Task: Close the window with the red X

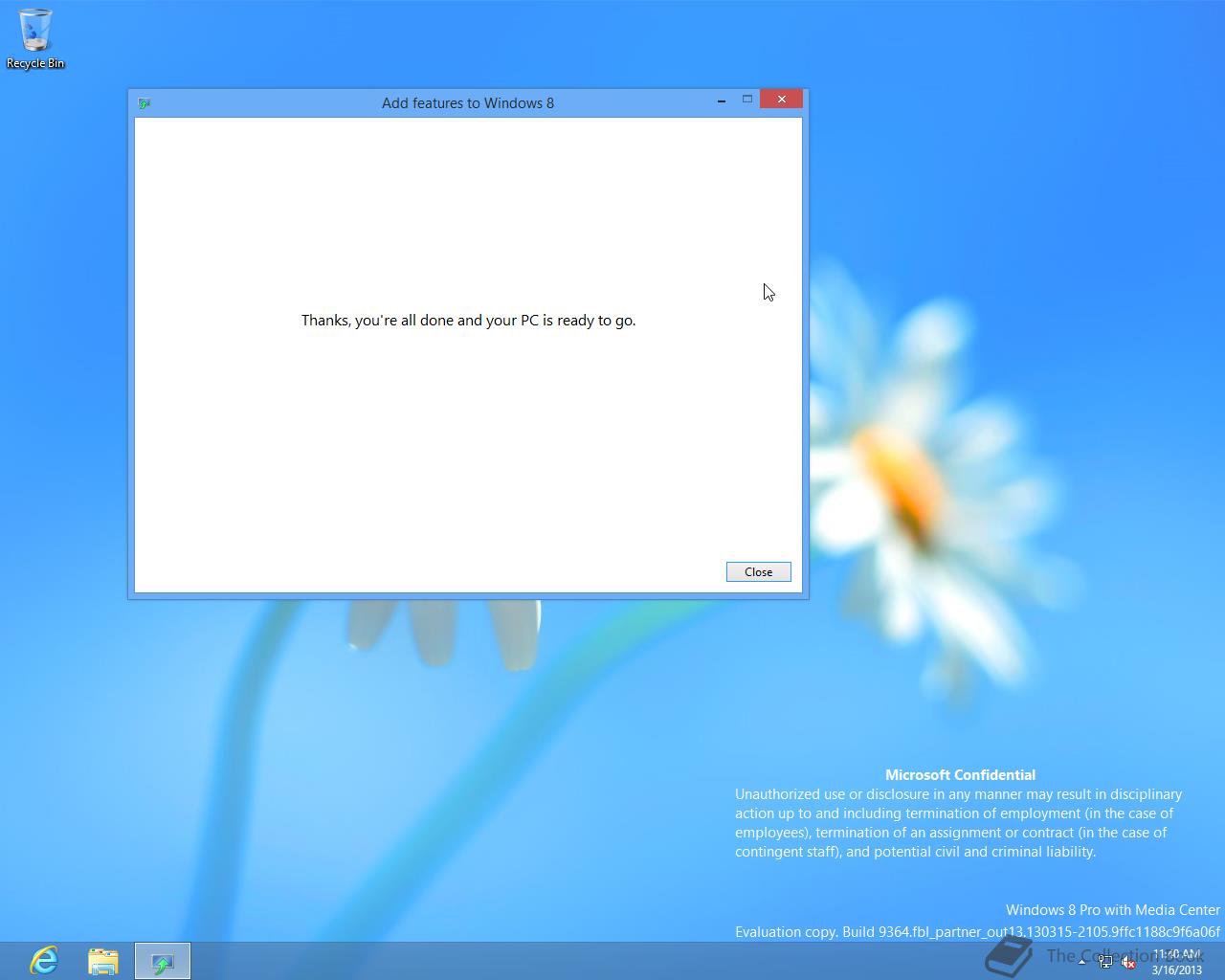Action: [x=782, y=100]
